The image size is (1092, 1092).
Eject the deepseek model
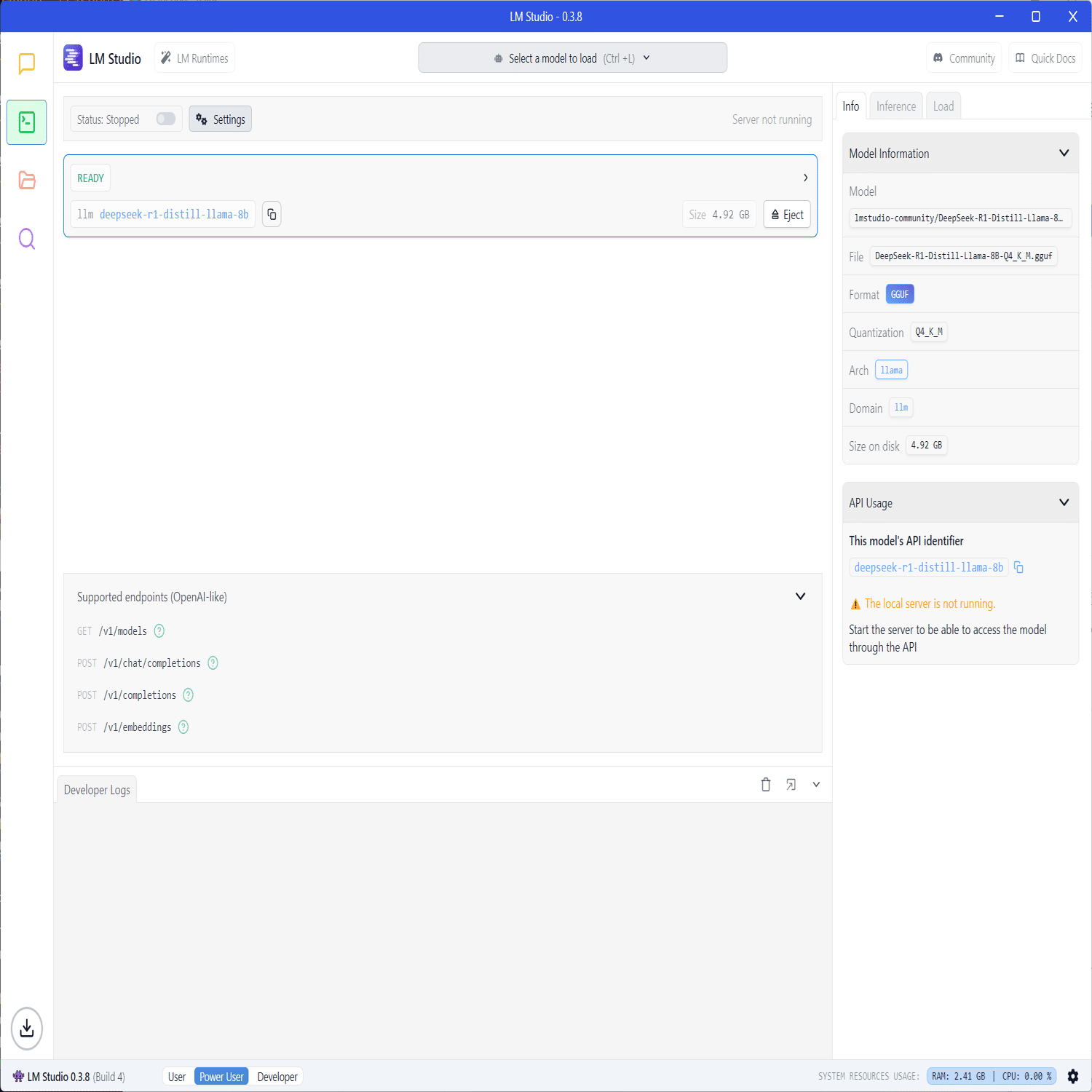[787, 214]
